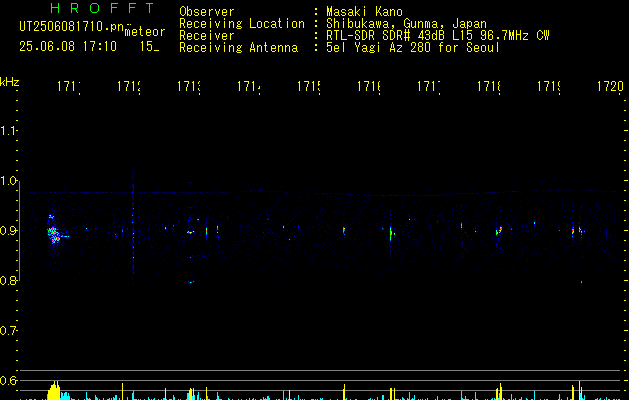The image size is (629, 400).
Task: Select the file name UT2506081710.pn
Action: point(72,27)
